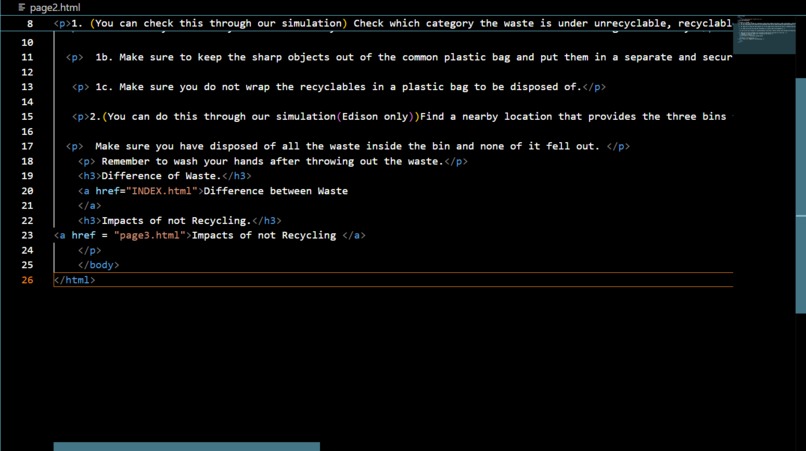
Task: Select line number 13 in gutter
Action: click(27, 87)
